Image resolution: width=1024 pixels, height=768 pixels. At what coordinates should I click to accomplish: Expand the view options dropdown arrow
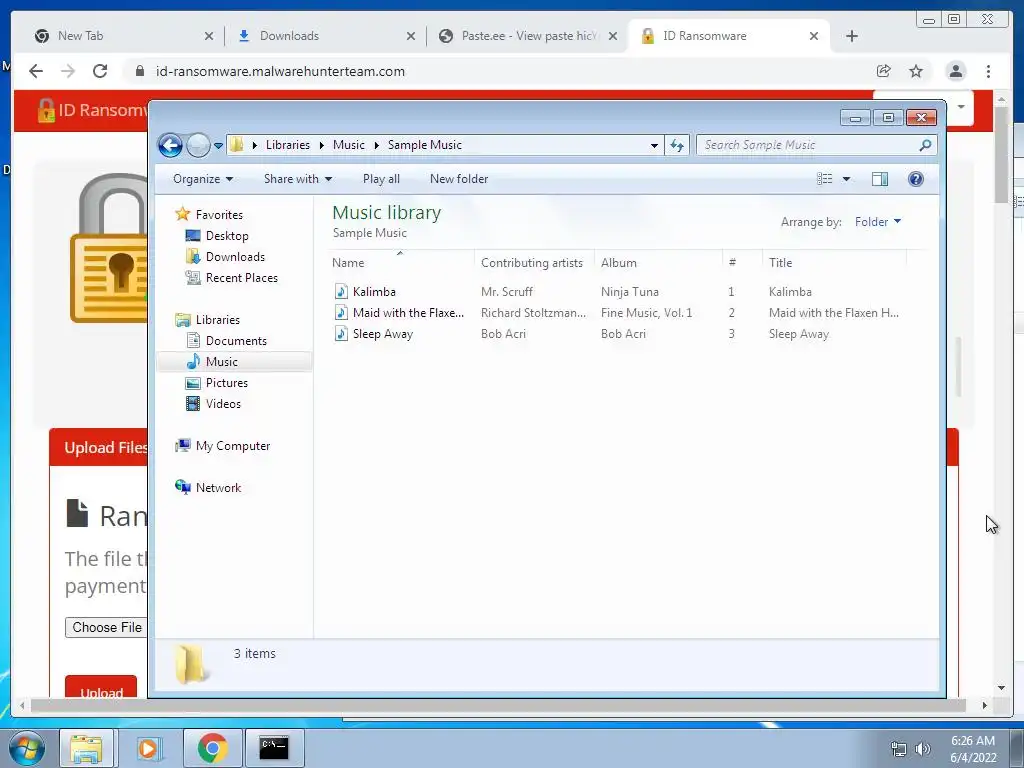coord(846,179)
